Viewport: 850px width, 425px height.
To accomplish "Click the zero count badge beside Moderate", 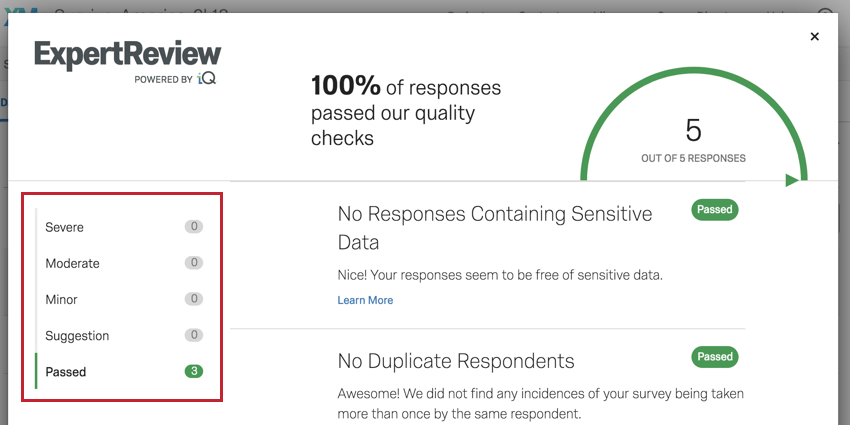I will (194, 263).
